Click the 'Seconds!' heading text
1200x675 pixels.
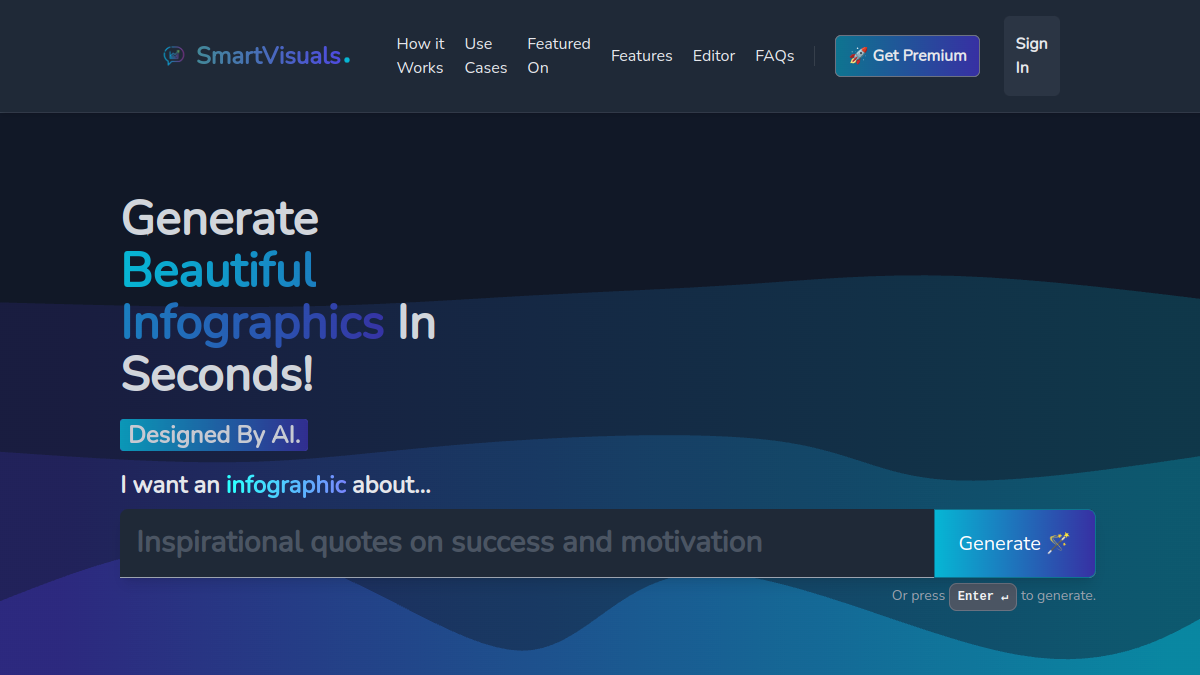tap(217, 374)
